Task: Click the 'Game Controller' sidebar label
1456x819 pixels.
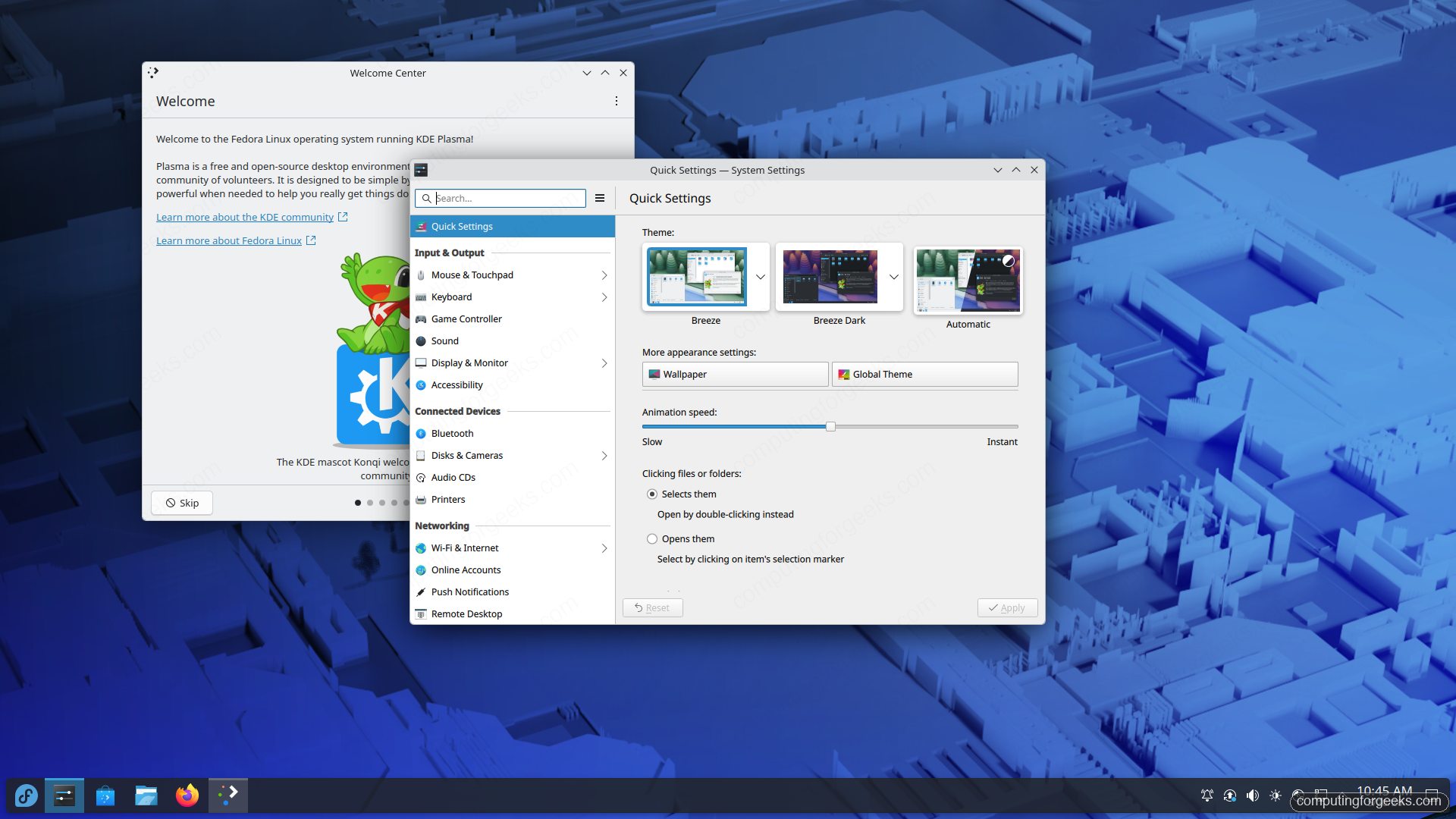Action: point(466,319)
